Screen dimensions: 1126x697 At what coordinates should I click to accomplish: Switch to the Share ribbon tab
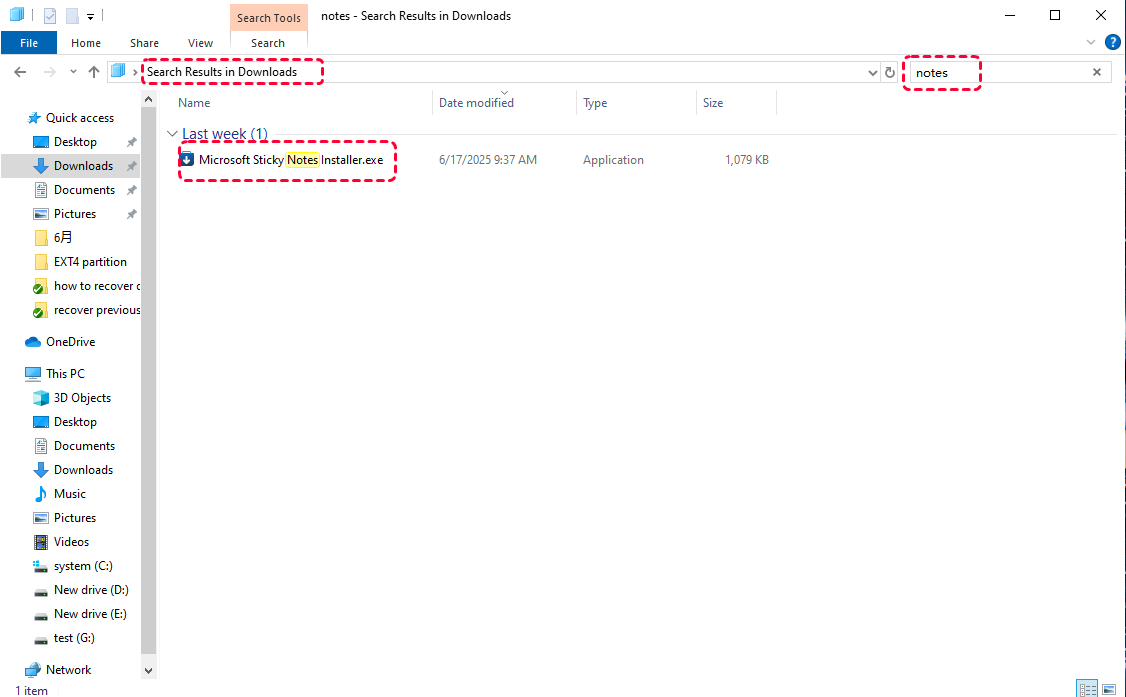[144, 43]
